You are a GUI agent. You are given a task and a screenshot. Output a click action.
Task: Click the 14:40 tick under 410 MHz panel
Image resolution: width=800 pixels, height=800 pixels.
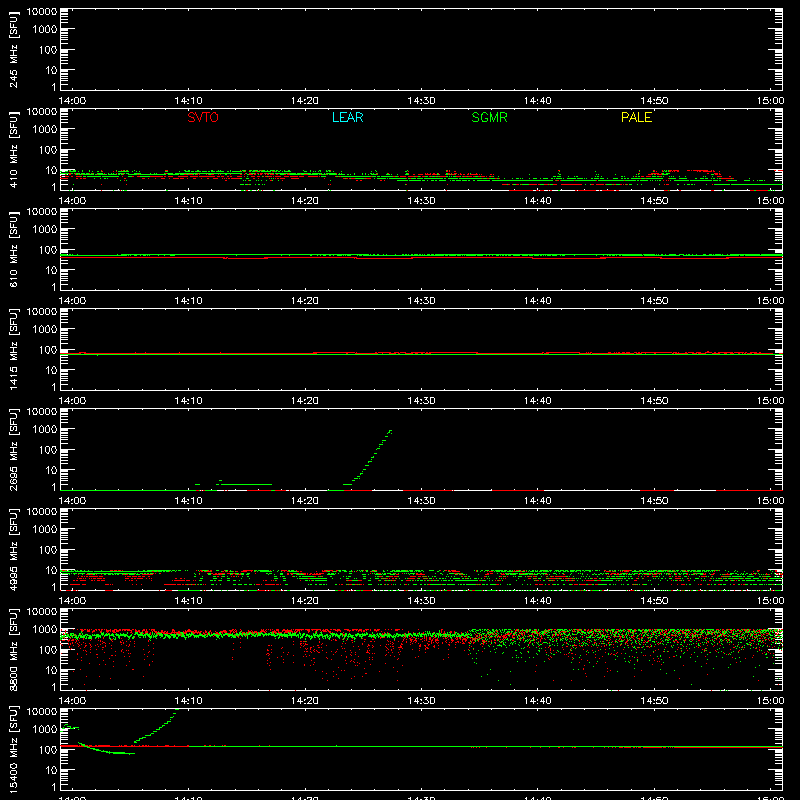[x=538, y=201]
